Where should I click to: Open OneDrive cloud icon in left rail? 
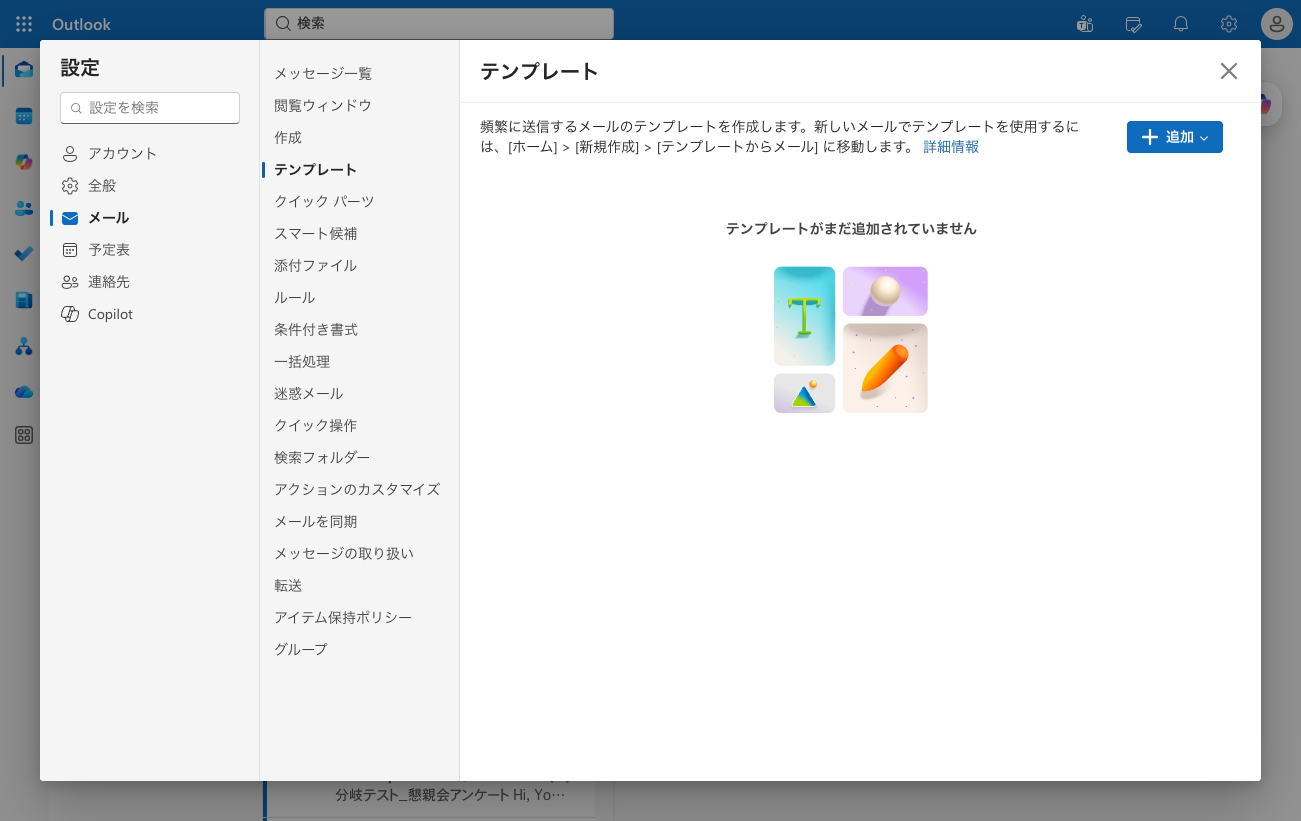24,392
